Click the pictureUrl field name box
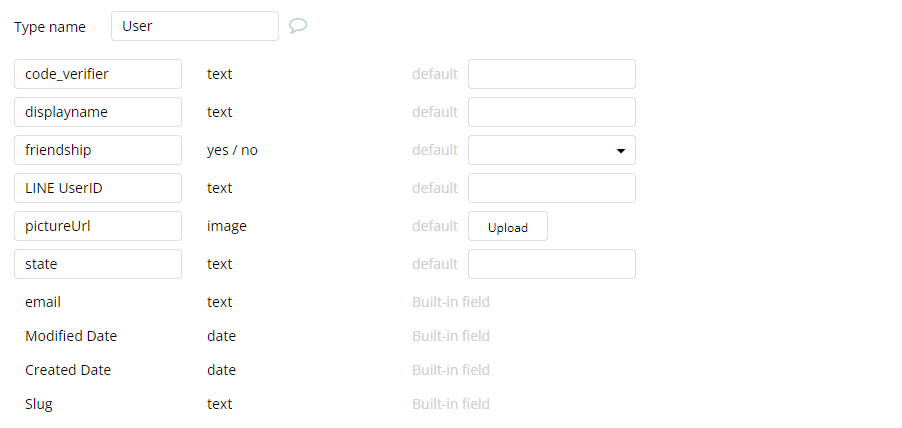This screenshot has height=428, width=902. (98, 226)
